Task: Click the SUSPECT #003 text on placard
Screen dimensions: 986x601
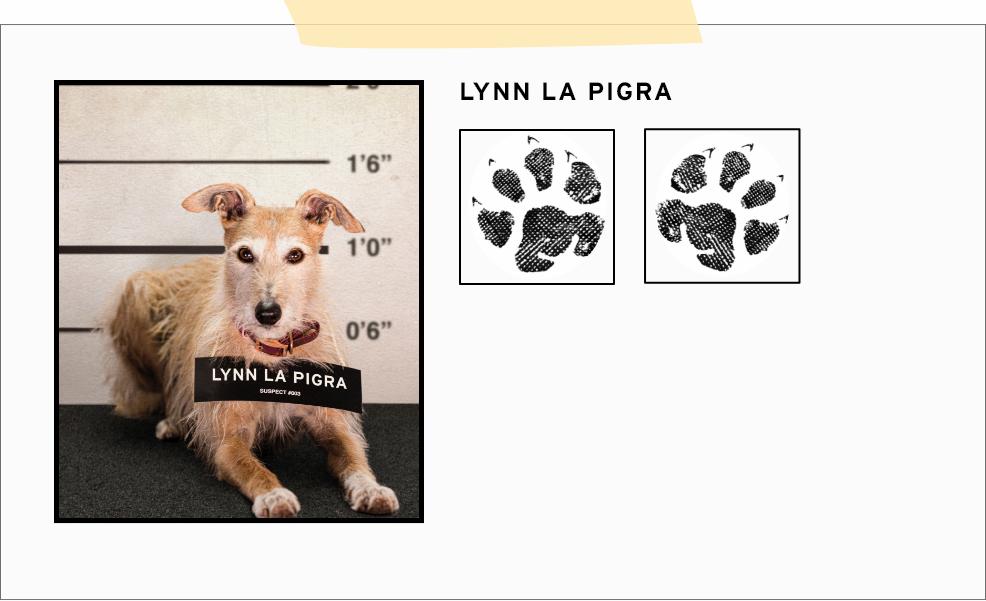Action: [280, 392]
